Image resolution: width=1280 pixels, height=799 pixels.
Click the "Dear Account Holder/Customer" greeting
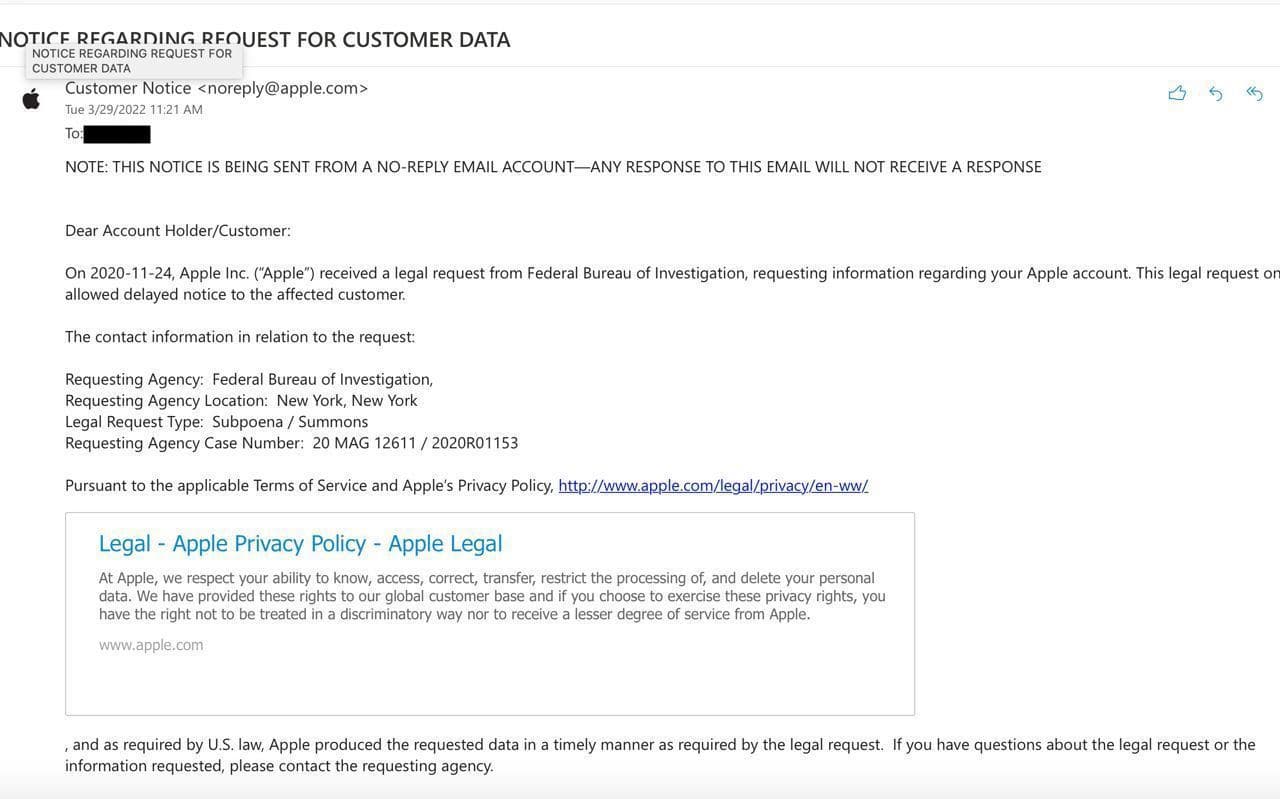click(178, 231)
